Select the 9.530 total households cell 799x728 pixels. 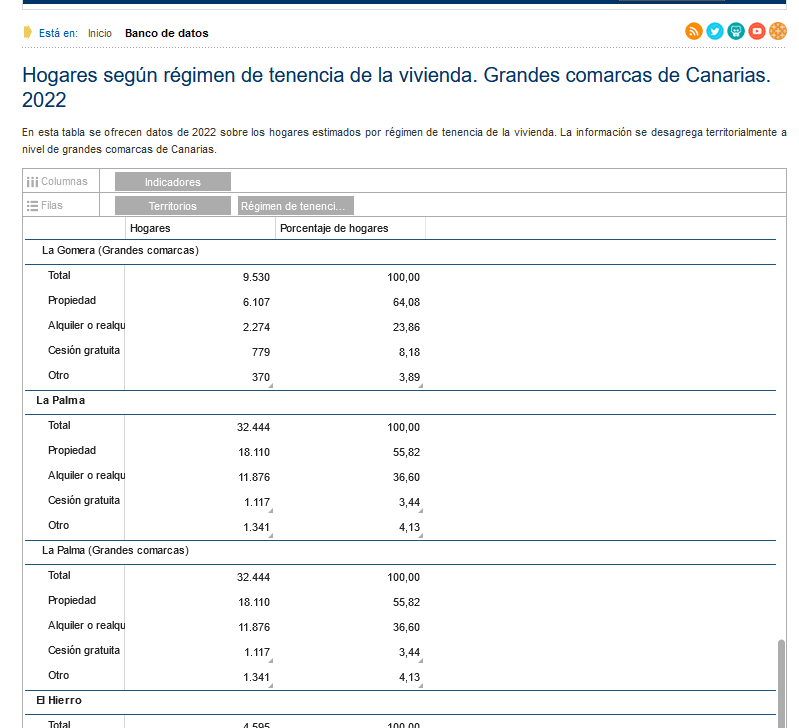(256, 277)
